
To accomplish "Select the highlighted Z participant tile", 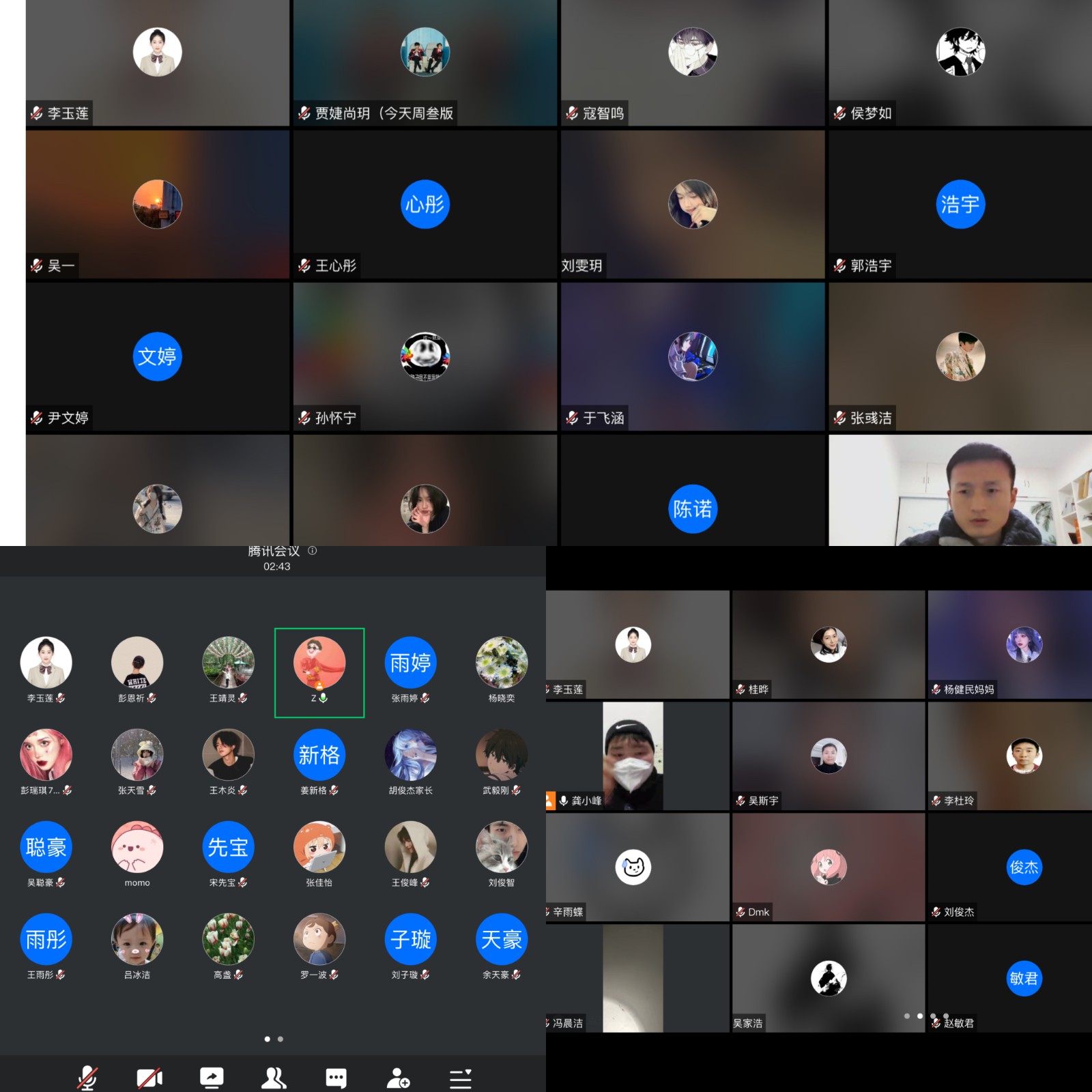I will (319, 672).
